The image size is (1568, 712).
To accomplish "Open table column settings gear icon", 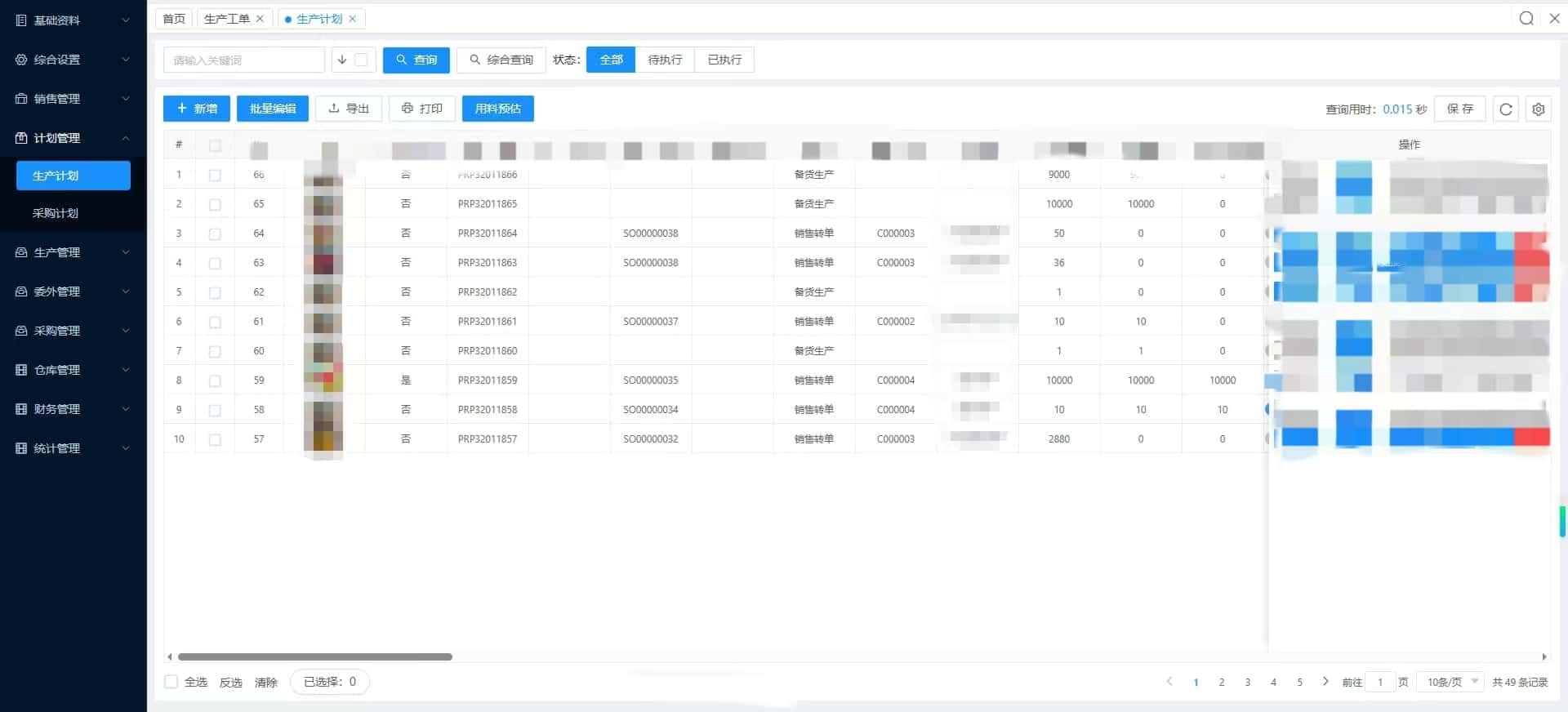I will click(1538, 109).
